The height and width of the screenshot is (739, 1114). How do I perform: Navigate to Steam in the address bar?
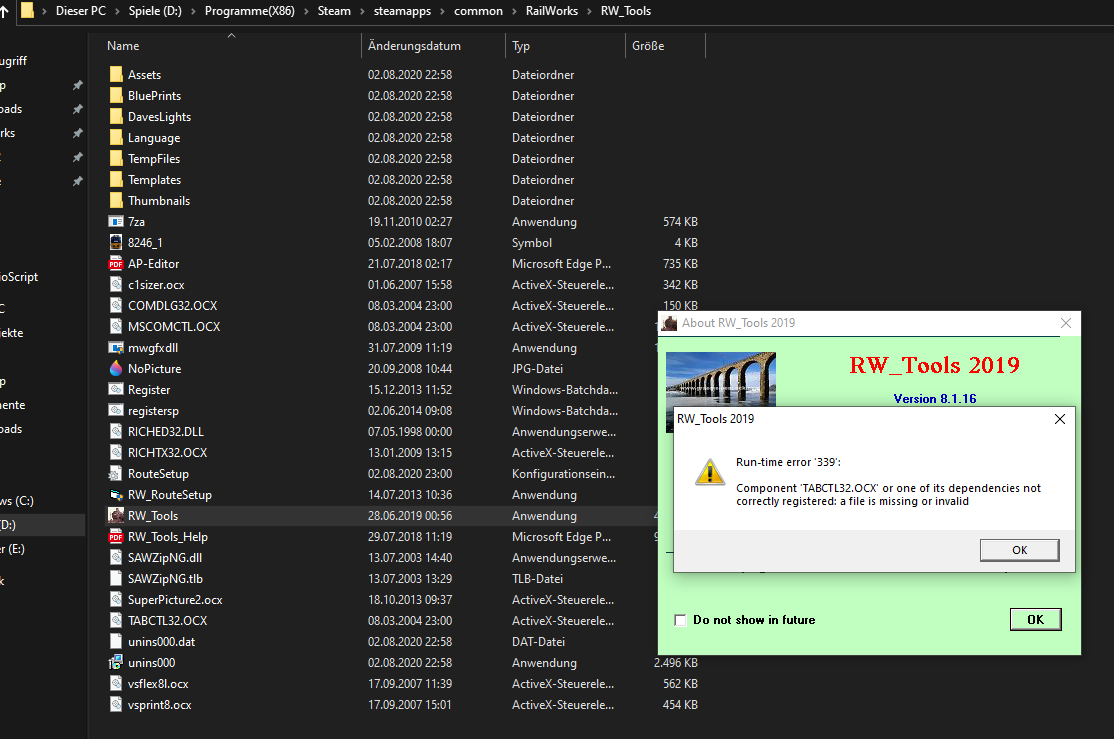point(334,11)
